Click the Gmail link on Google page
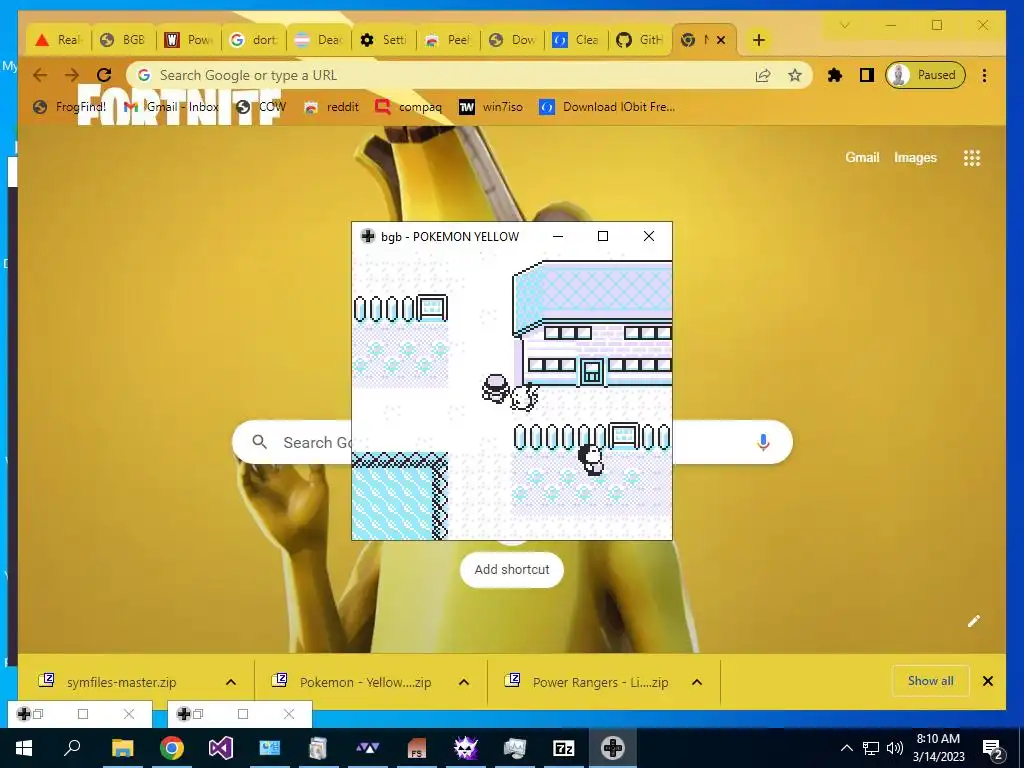Viewport: 1024px width, 768px height. coord(862,157)
